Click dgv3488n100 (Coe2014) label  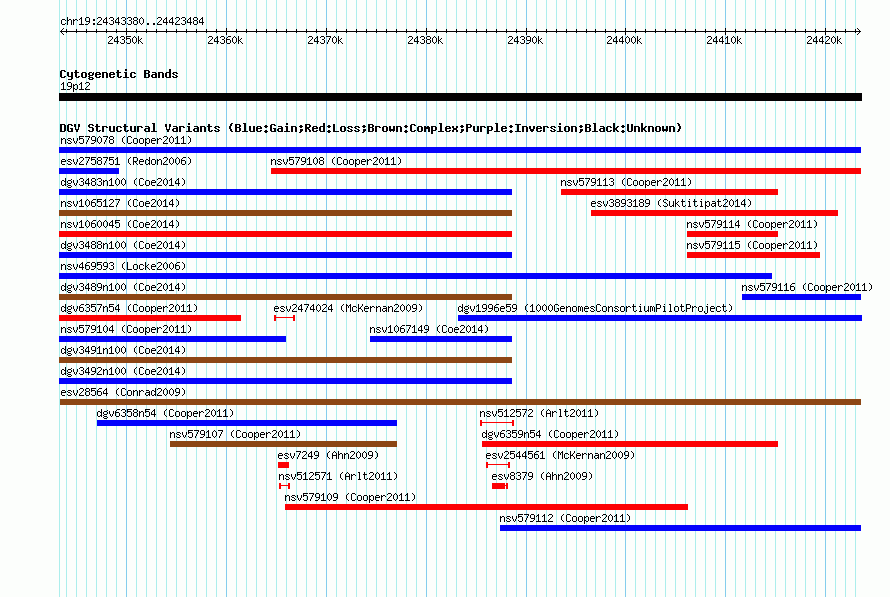pyautogui.click(x=123, y=245)
